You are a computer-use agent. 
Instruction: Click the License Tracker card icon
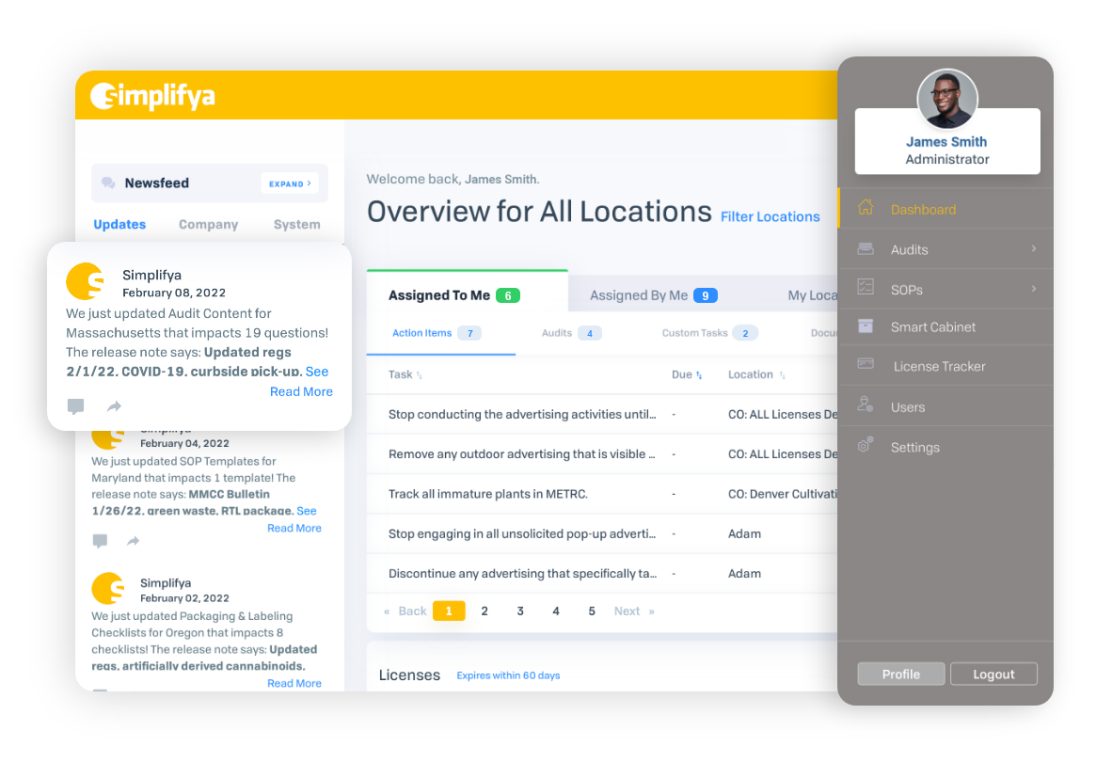click(x=865, y=364)
